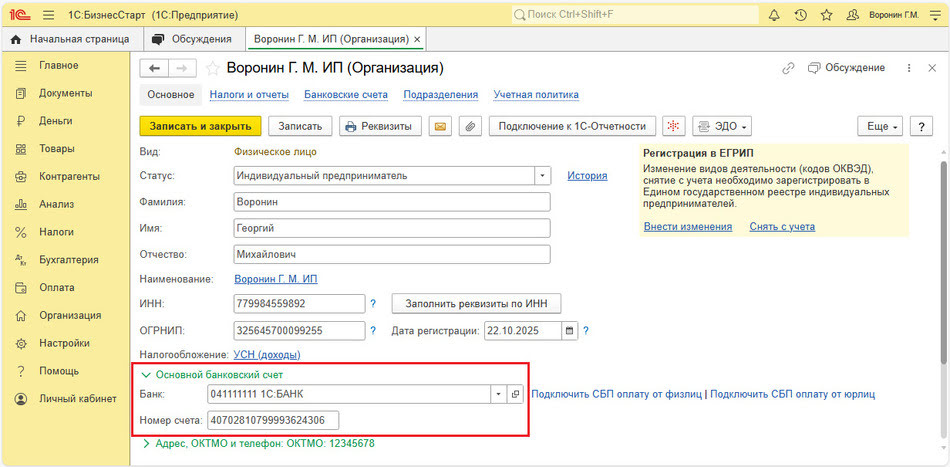The width and height of the screenshot is (950, 467).
Task: Click Подключение к 1С-Отчетности
Action: click(572, 127)
